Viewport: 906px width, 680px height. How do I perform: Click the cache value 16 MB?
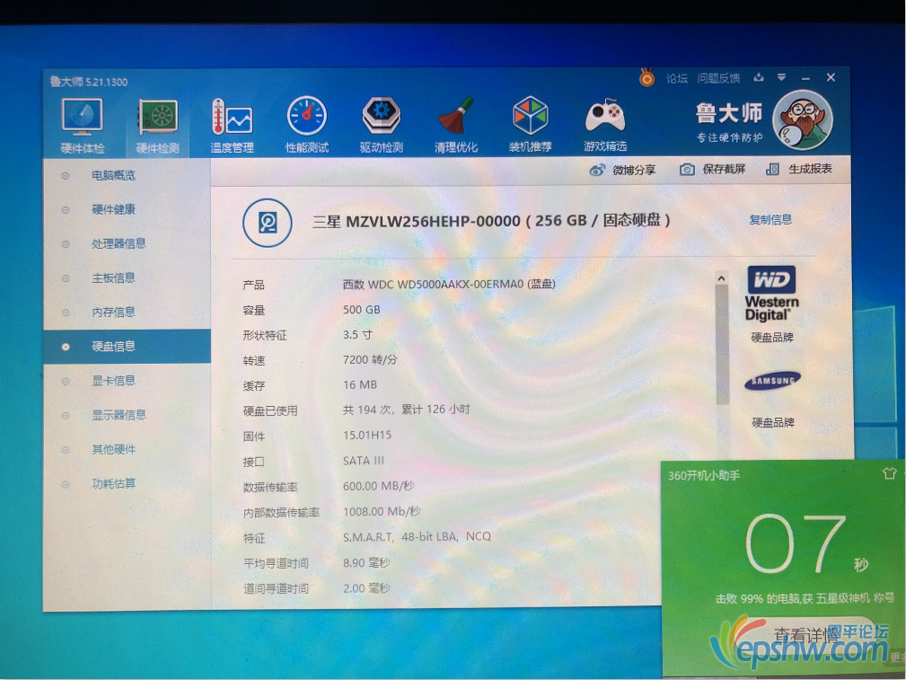pyautogui.click(x=360, y=385)
